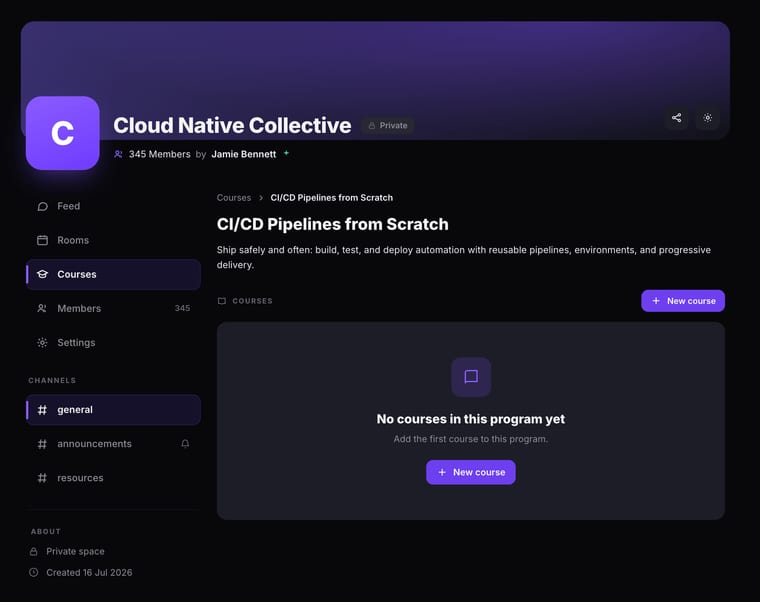Click the empty-state book icon
760x602 pixels.
tap(471, 377)
